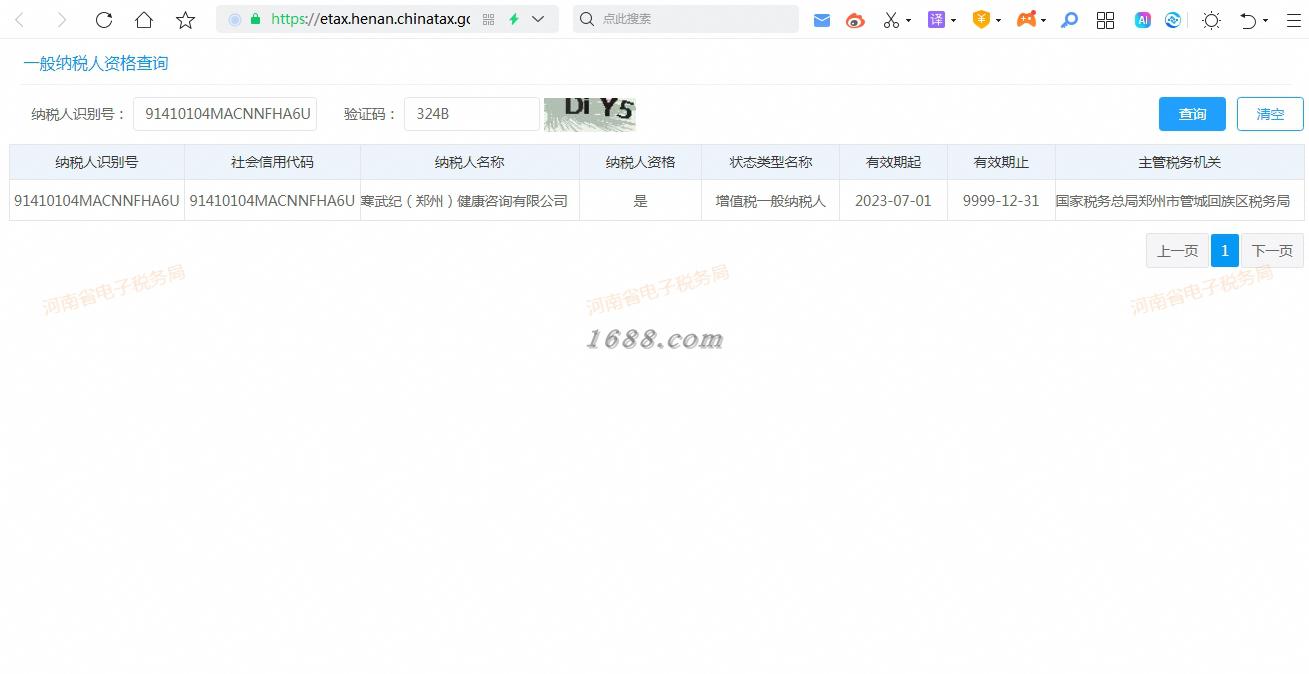
Task: Select page 1 in pagination
Action: (x=1225, y=251)
